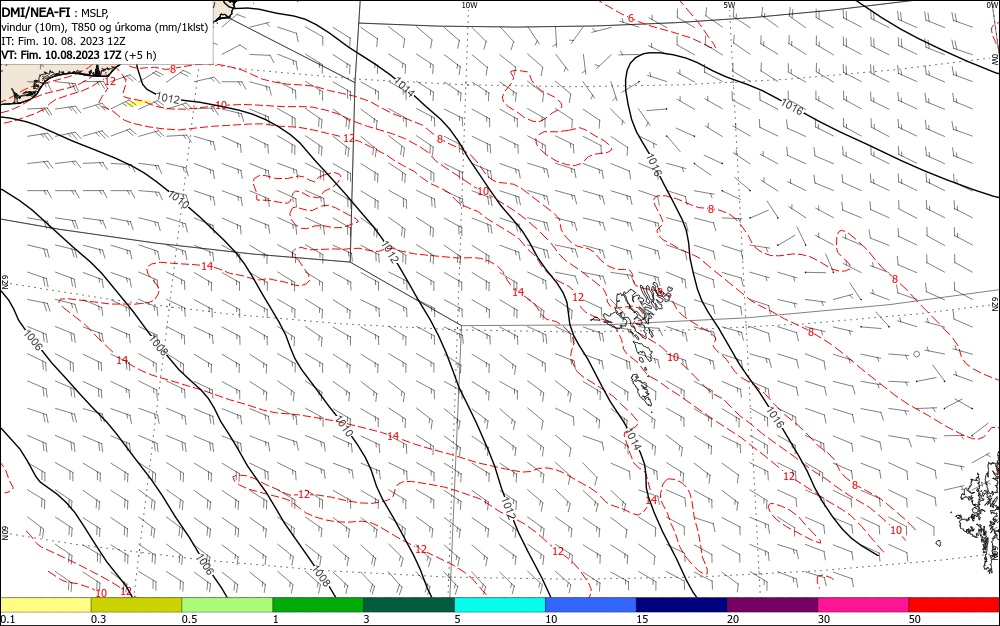
Task: Click the yellow 0.1–0.3 legend color band
Action: pyautogui.click(x=45, y=605)
